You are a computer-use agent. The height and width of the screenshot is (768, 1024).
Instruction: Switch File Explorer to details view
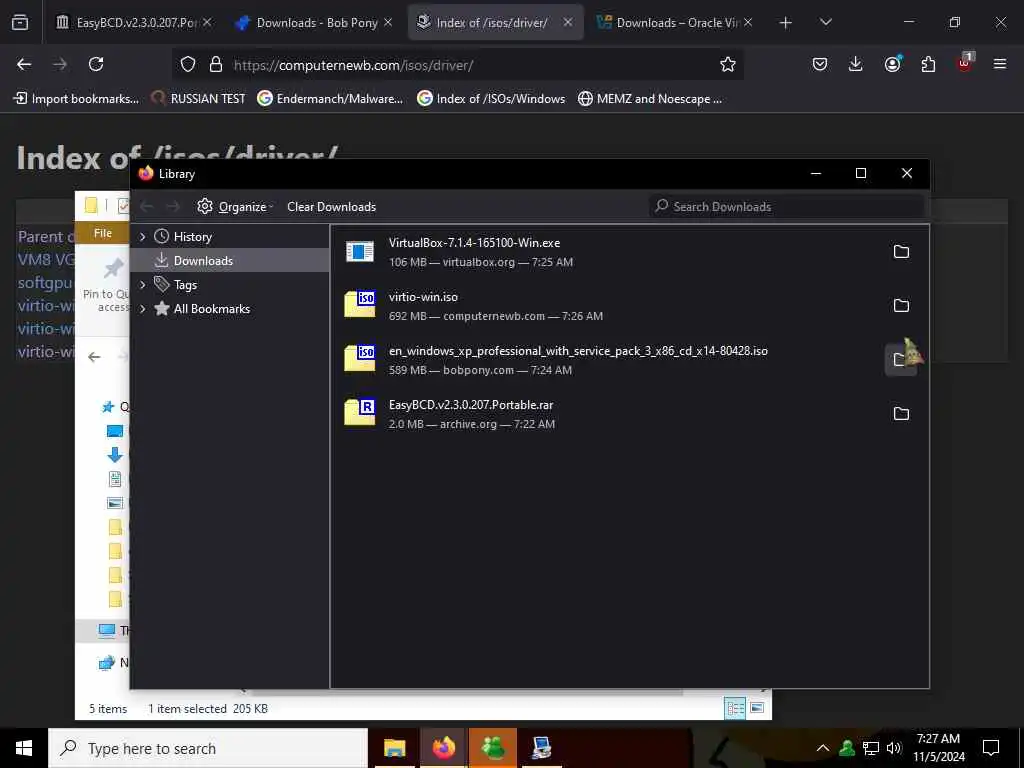(735, 708)
